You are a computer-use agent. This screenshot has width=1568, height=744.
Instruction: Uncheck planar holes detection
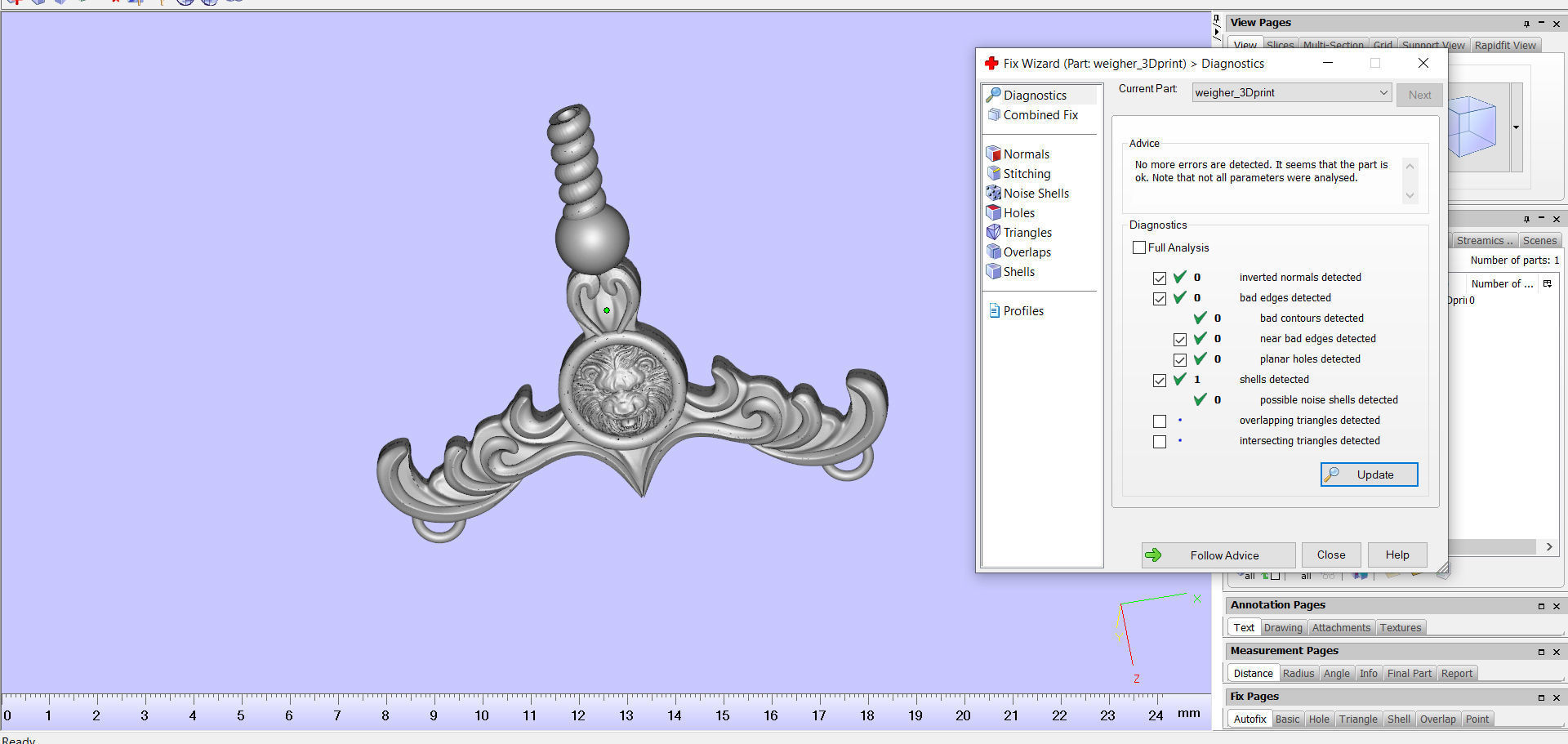1180,359
